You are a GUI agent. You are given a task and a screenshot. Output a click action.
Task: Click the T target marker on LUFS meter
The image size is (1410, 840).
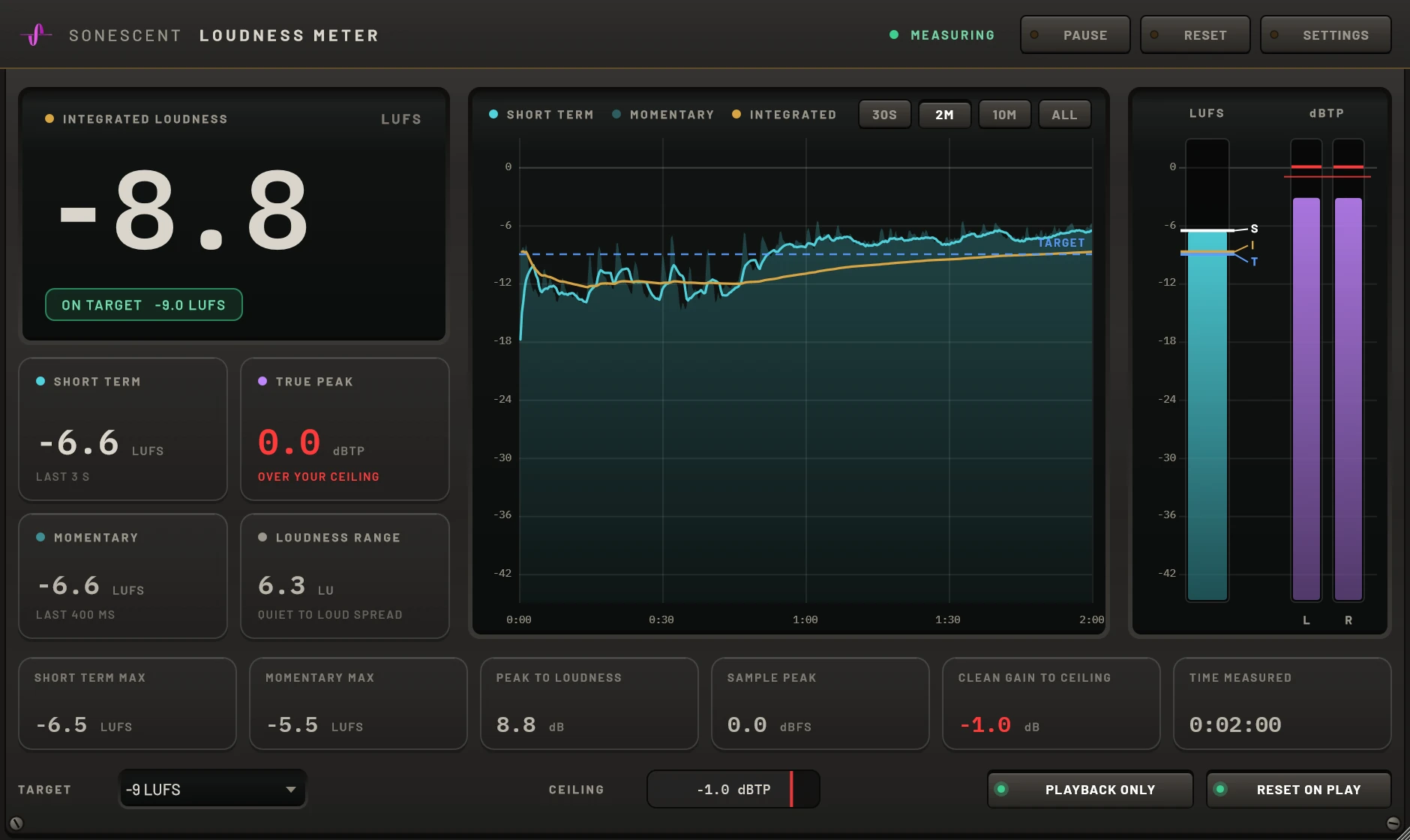pyautogui.click(x=1254, y=262)
